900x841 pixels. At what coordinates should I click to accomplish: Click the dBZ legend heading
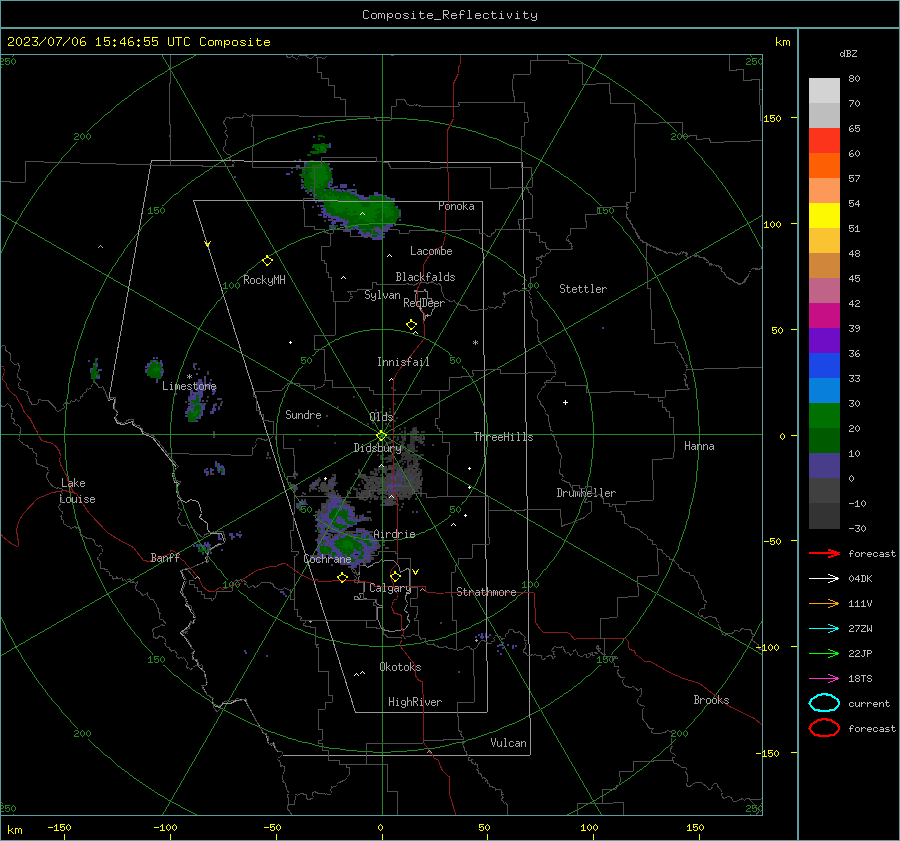coord(848,53)
